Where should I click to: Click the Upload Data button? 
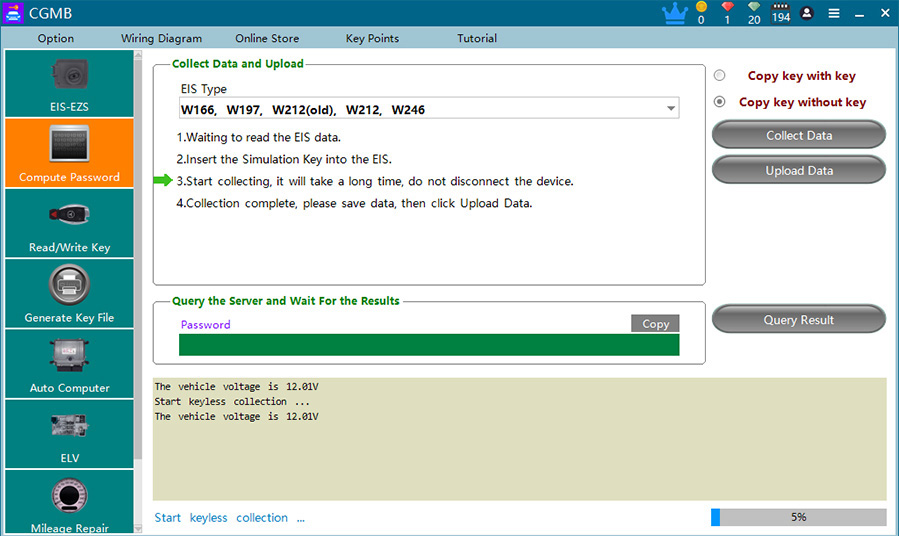(798, 170)
